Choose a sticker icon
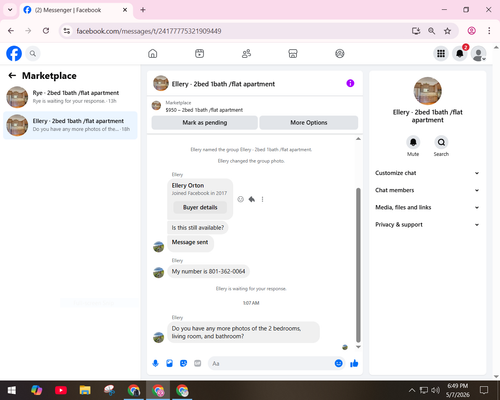500x400 pixels. [183, 363]
